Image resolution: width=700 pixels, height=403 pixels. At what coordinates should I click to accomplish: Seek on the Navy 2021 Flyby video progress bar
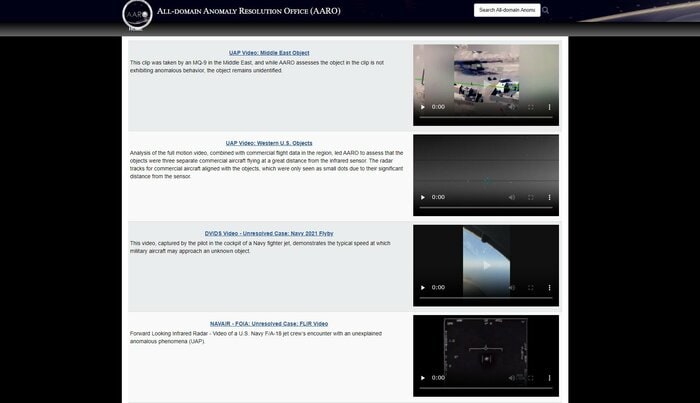486,298
